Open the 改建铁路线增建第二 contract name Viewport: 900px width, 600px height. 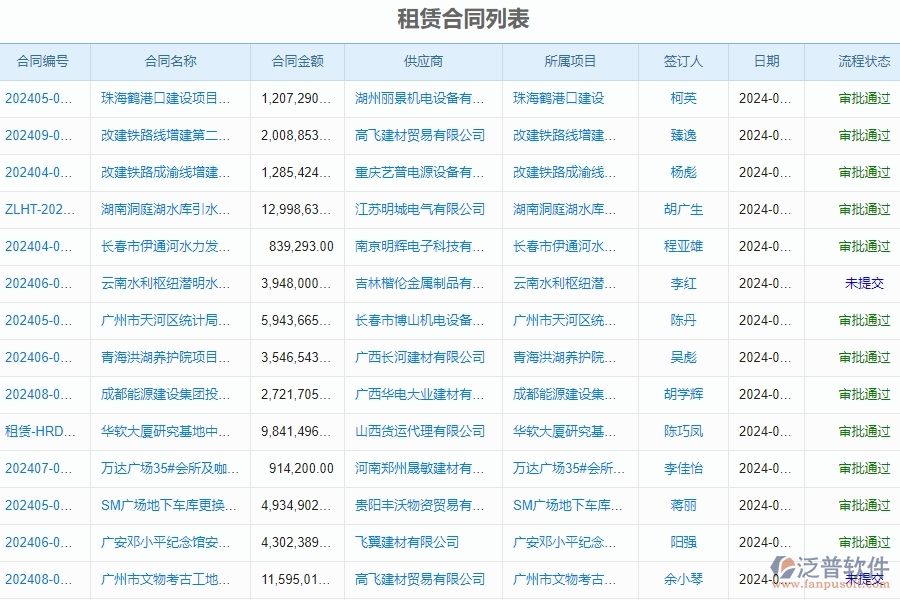(166, 134)
